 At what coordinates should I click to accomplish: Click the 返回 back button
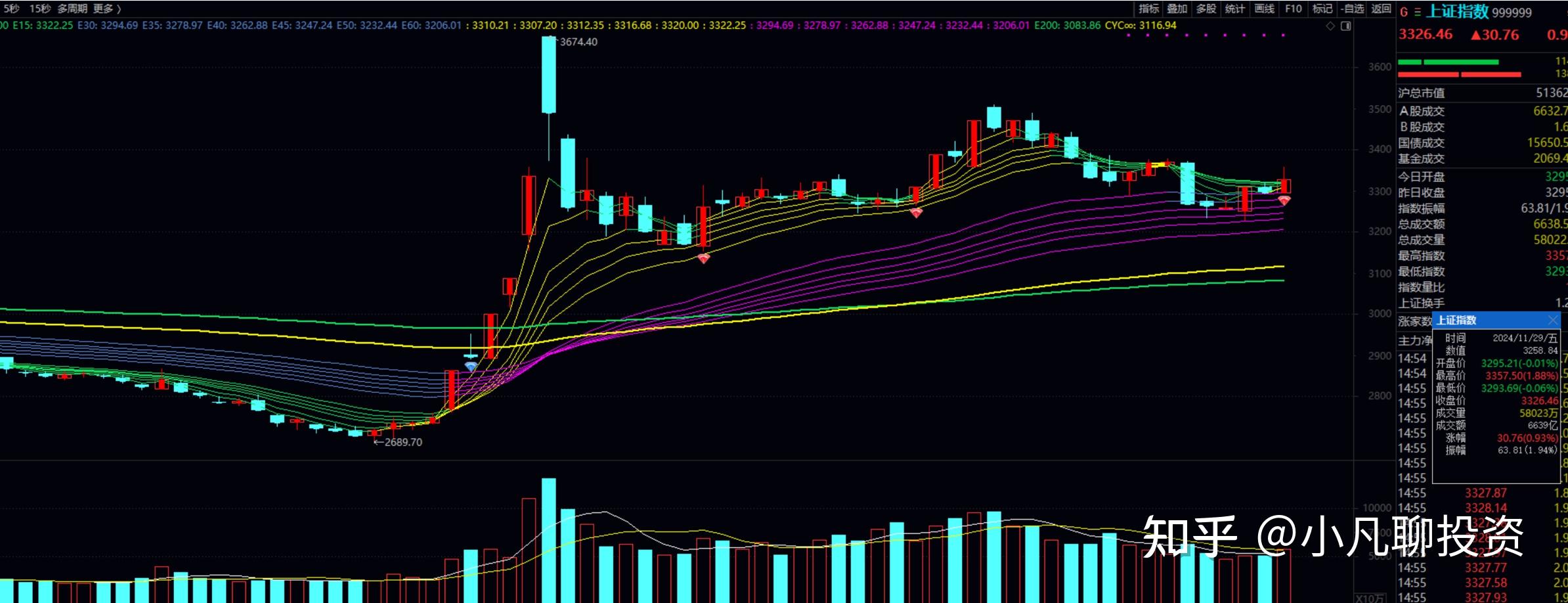click(1381, 9)
